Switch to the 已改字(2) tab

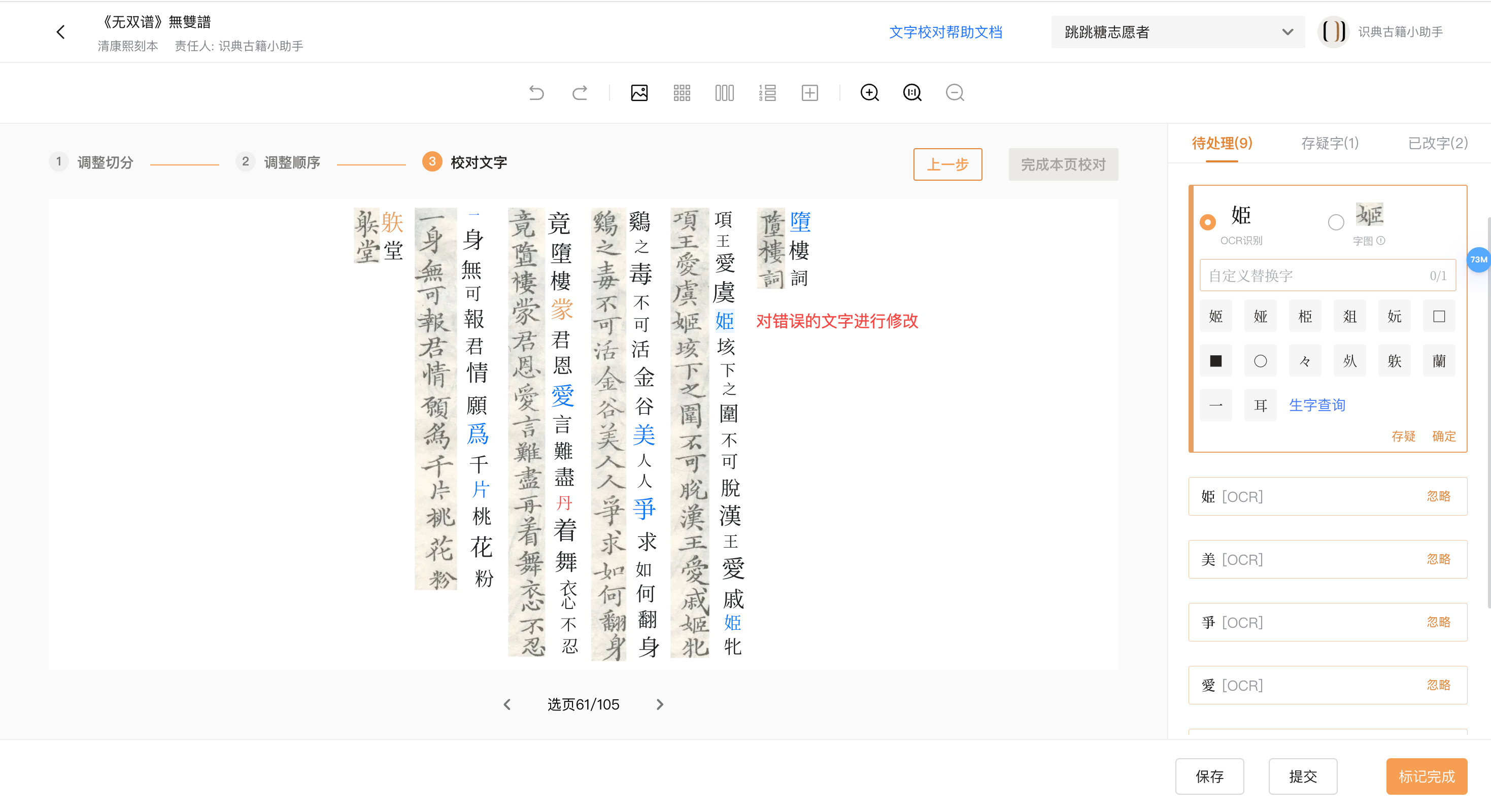1434,143
